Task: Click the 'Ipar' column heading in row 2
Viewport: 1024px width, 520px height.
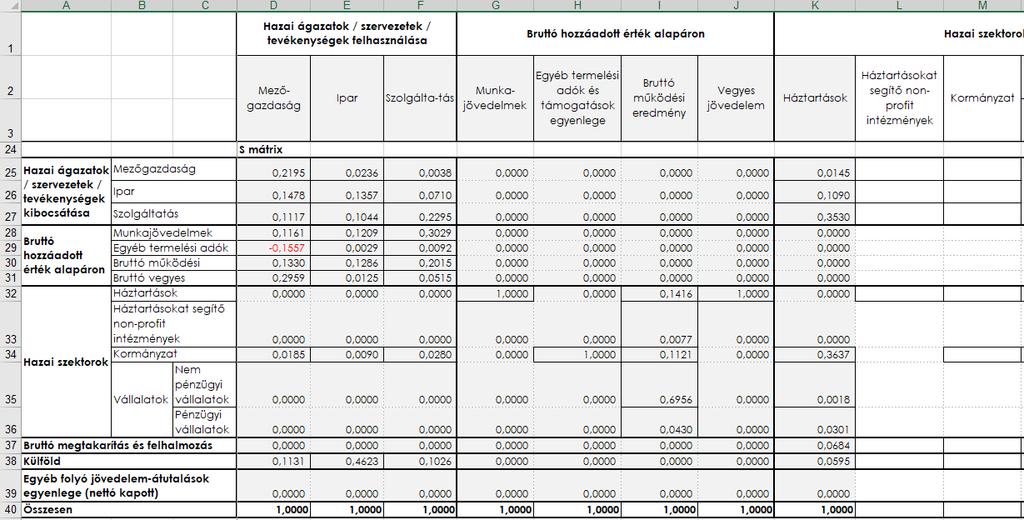Action: (347, 99)
